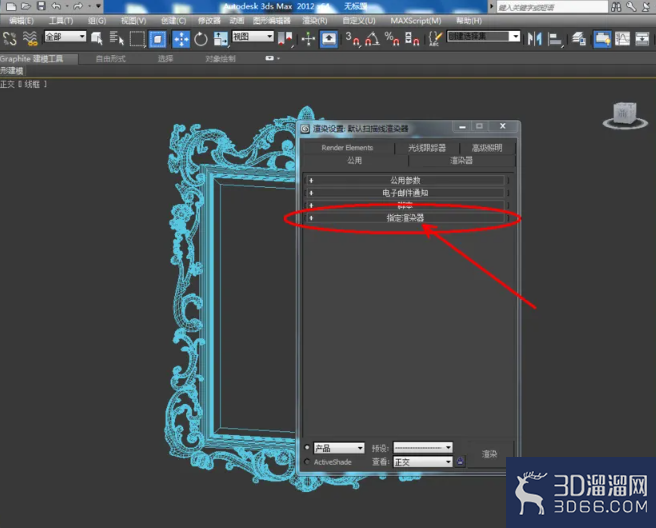
Task: Click the 渲染 render button
Action: tap(489, 454)
